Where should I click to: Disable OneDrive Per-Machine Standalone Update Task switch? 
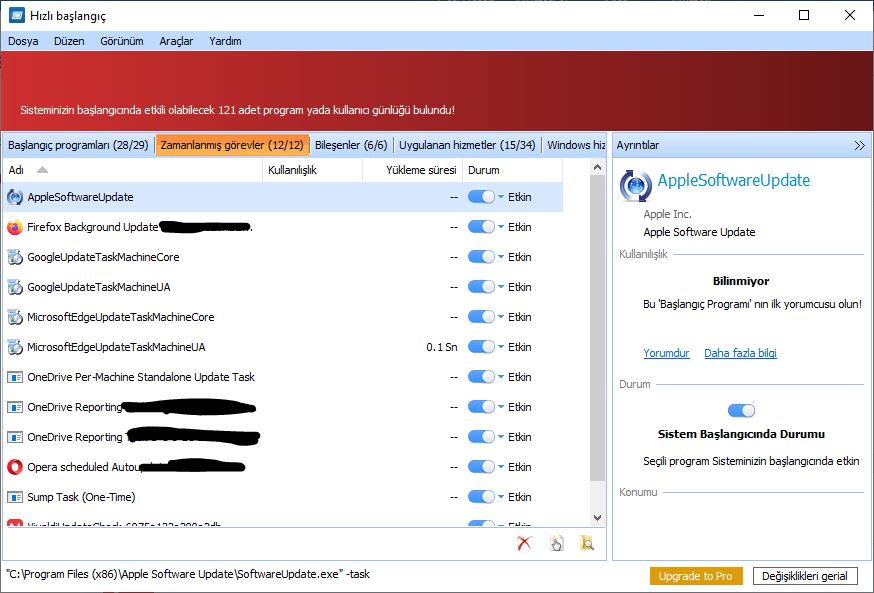tap(481, 377)
